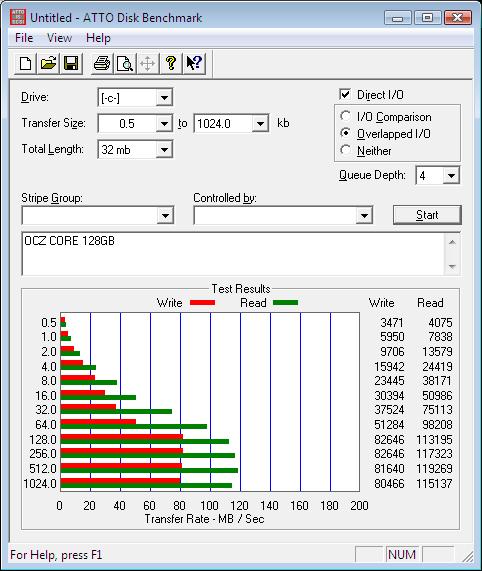Open the Queue Depth dropdown
Screen dimensions: 482x571
click(x=451, y=176)
